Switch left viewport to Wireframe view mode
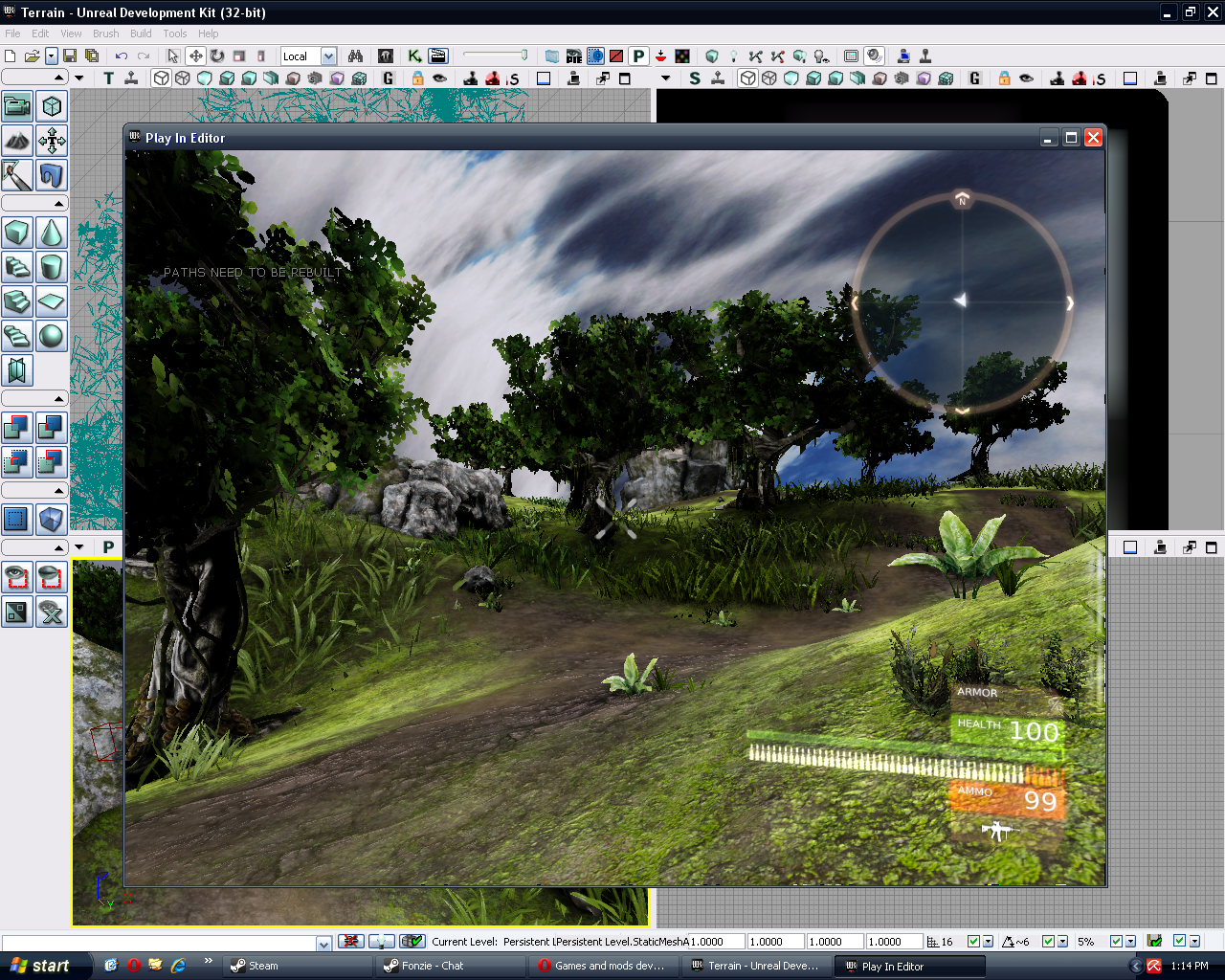 click(x=183, y=78)
